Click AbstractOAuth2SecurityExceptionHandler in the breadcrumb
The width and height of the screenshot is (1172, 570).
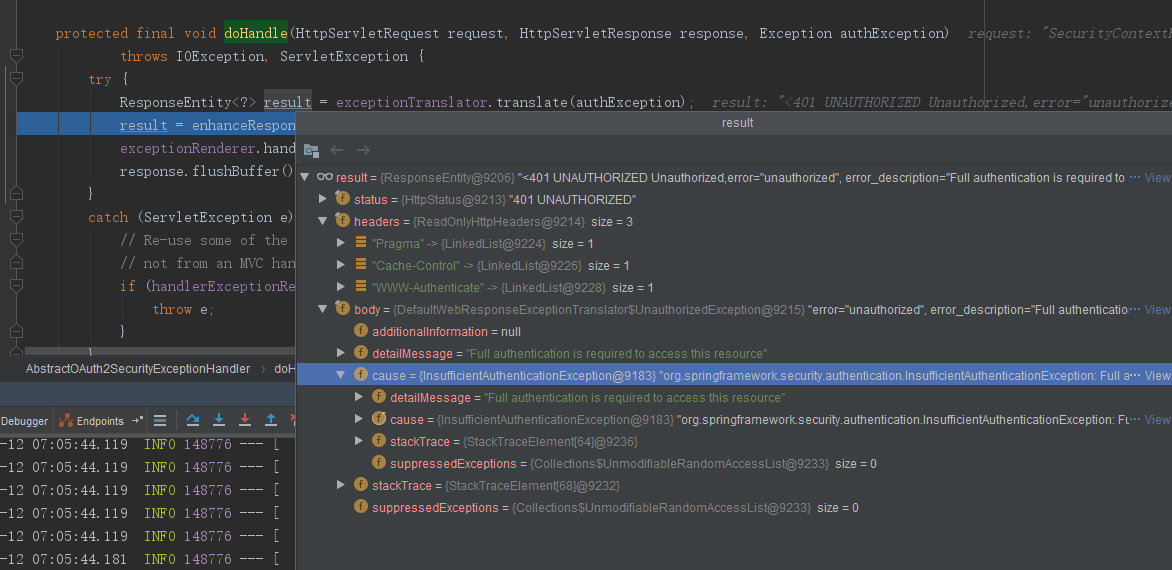click(138, 369)
